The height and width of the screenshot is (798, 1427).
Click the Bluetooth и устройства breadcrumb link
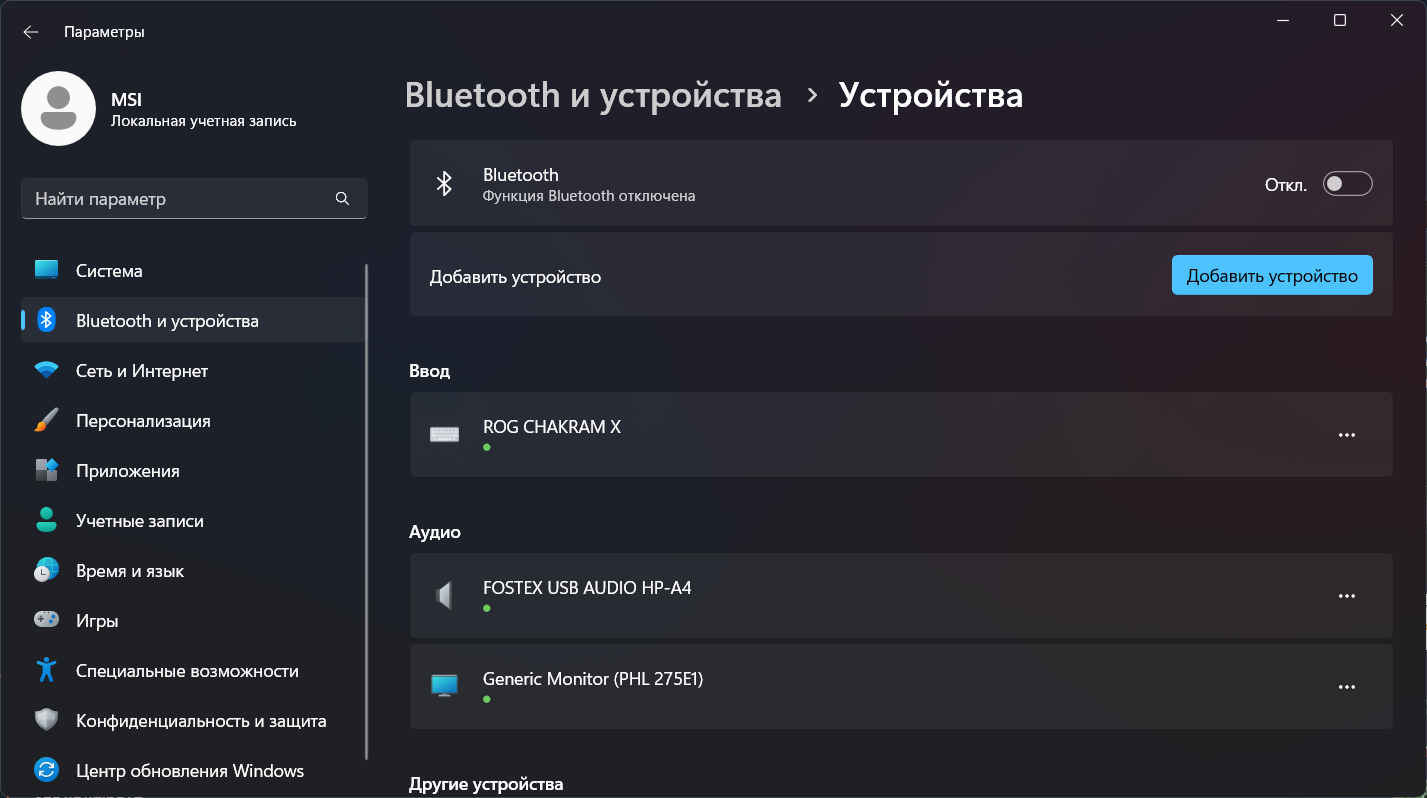click(593, 96)
